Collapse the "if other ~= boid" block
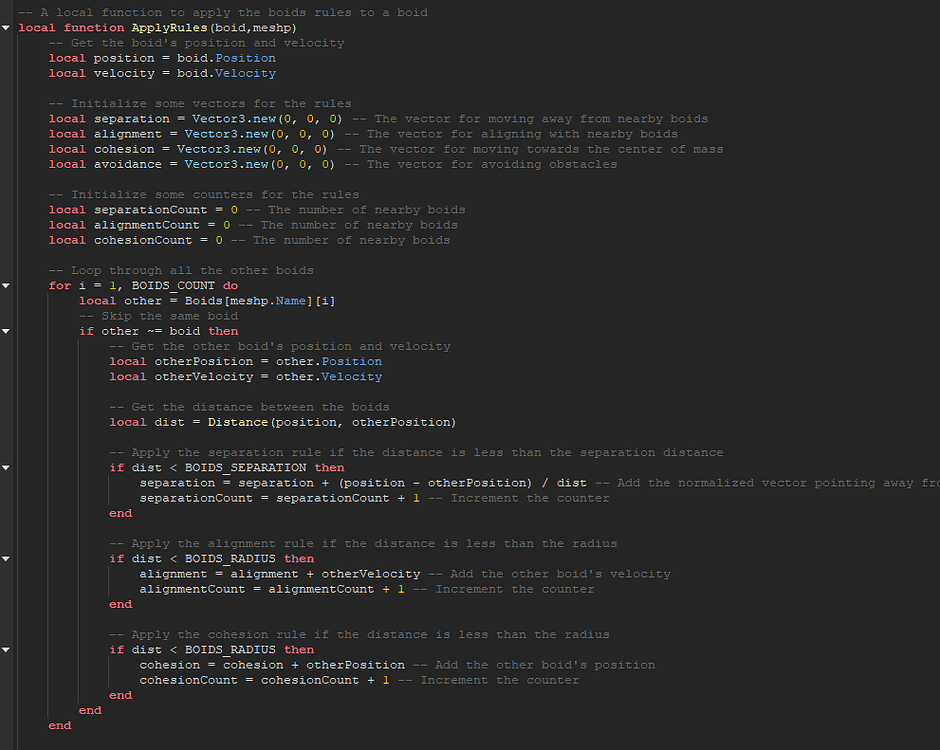The width and height of the screenshot is (940, 750). coord(6,330)
